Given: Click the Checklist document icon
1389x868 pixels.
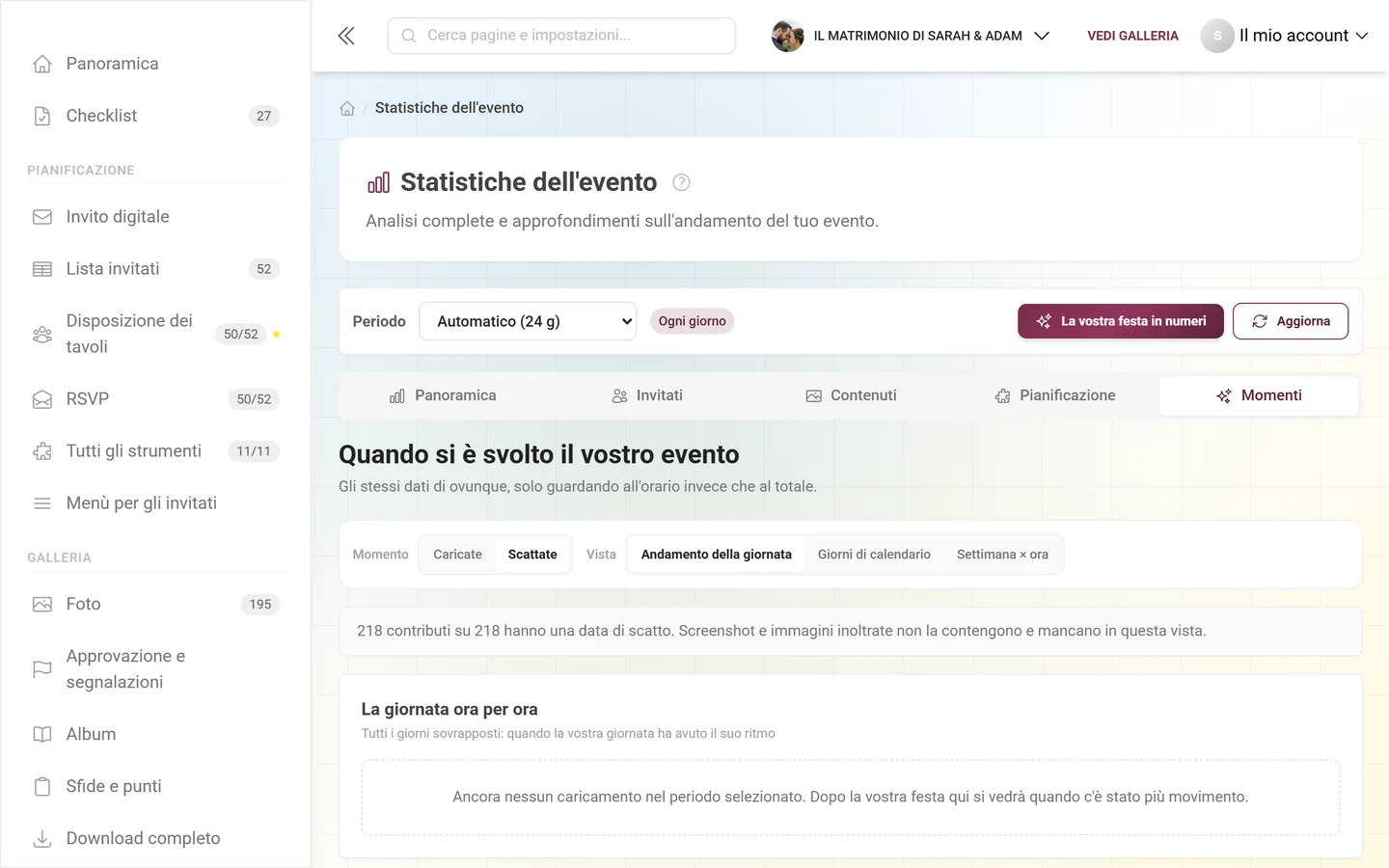Looking at the screenshot, I should (x=42, y=116).
